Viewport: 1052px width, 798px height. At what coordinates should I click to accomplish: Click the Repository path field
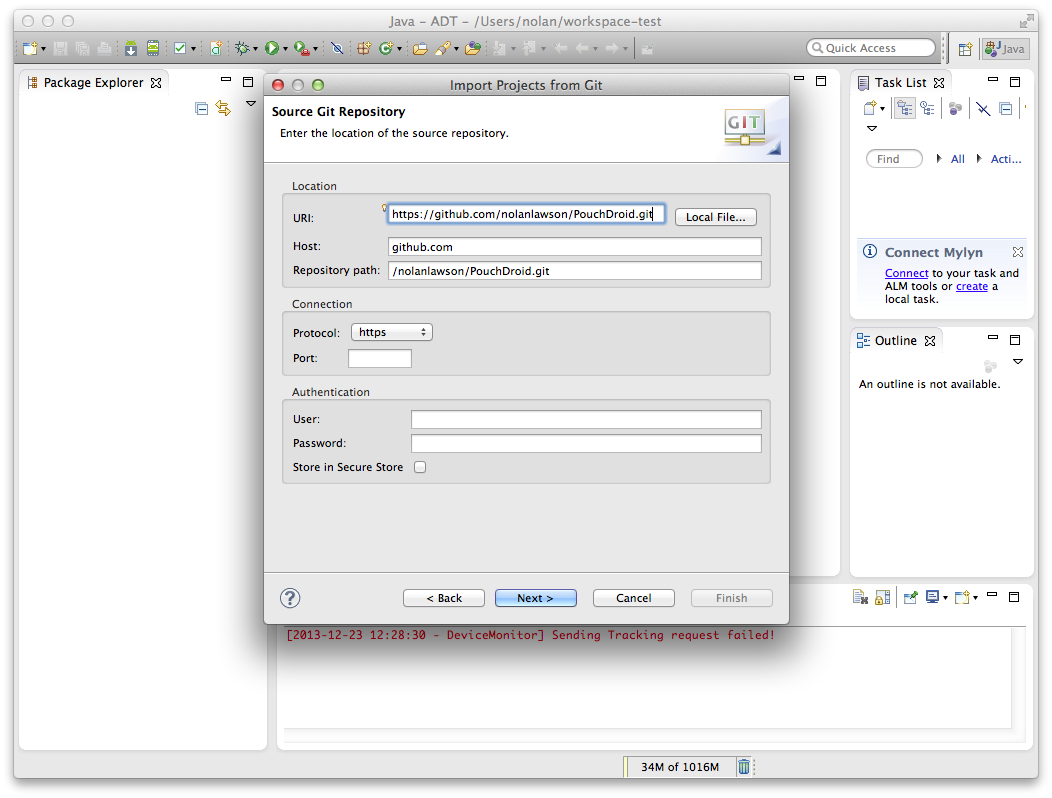pos(574,270)
